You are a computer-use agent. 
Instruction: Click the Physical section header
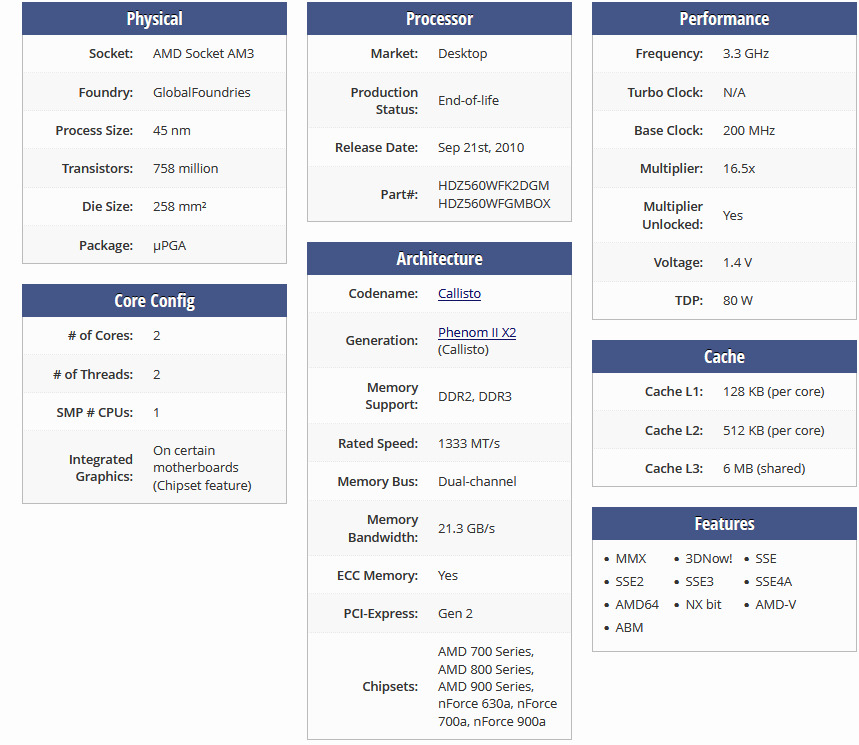(154, 19)
